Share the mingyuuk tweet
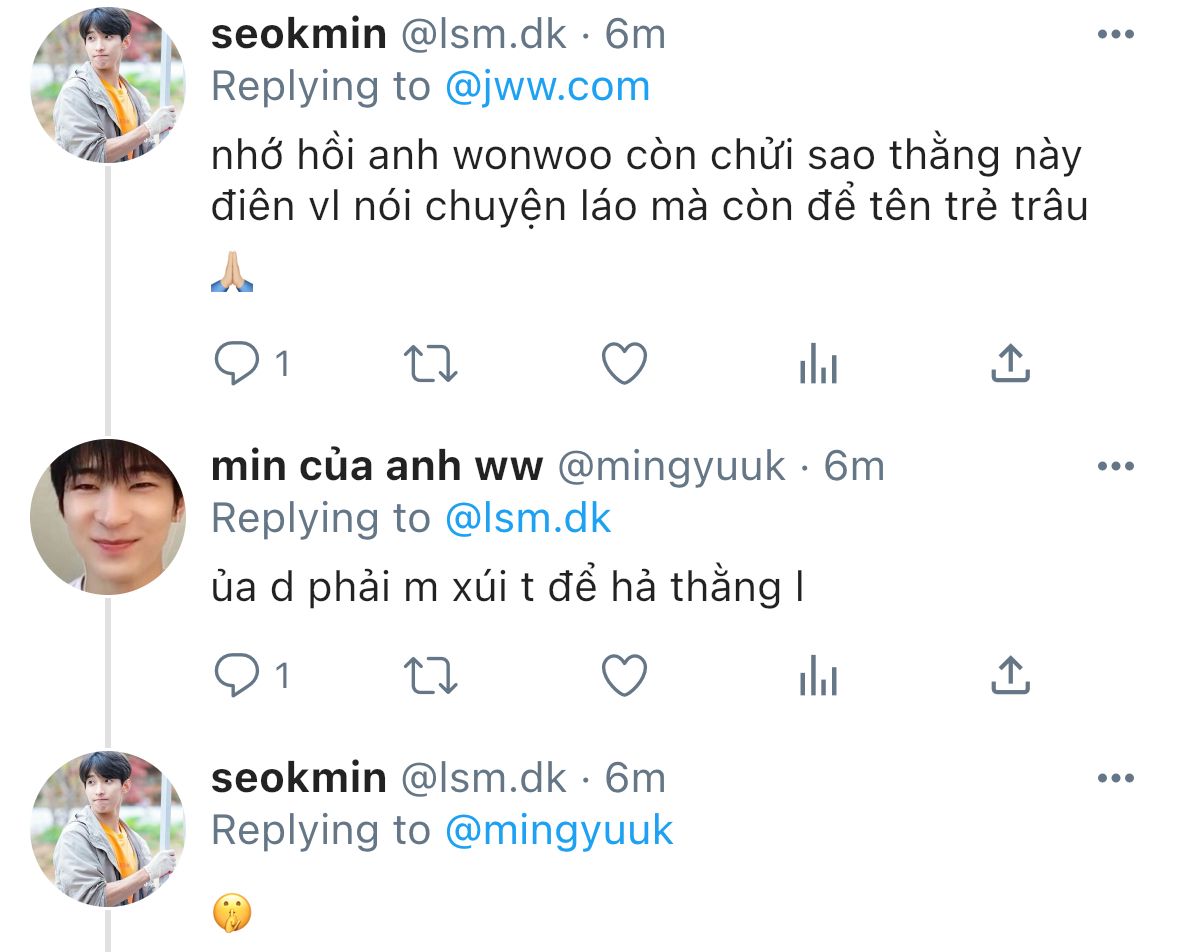Screen dimensions: 1179x952 [1010, 675]
